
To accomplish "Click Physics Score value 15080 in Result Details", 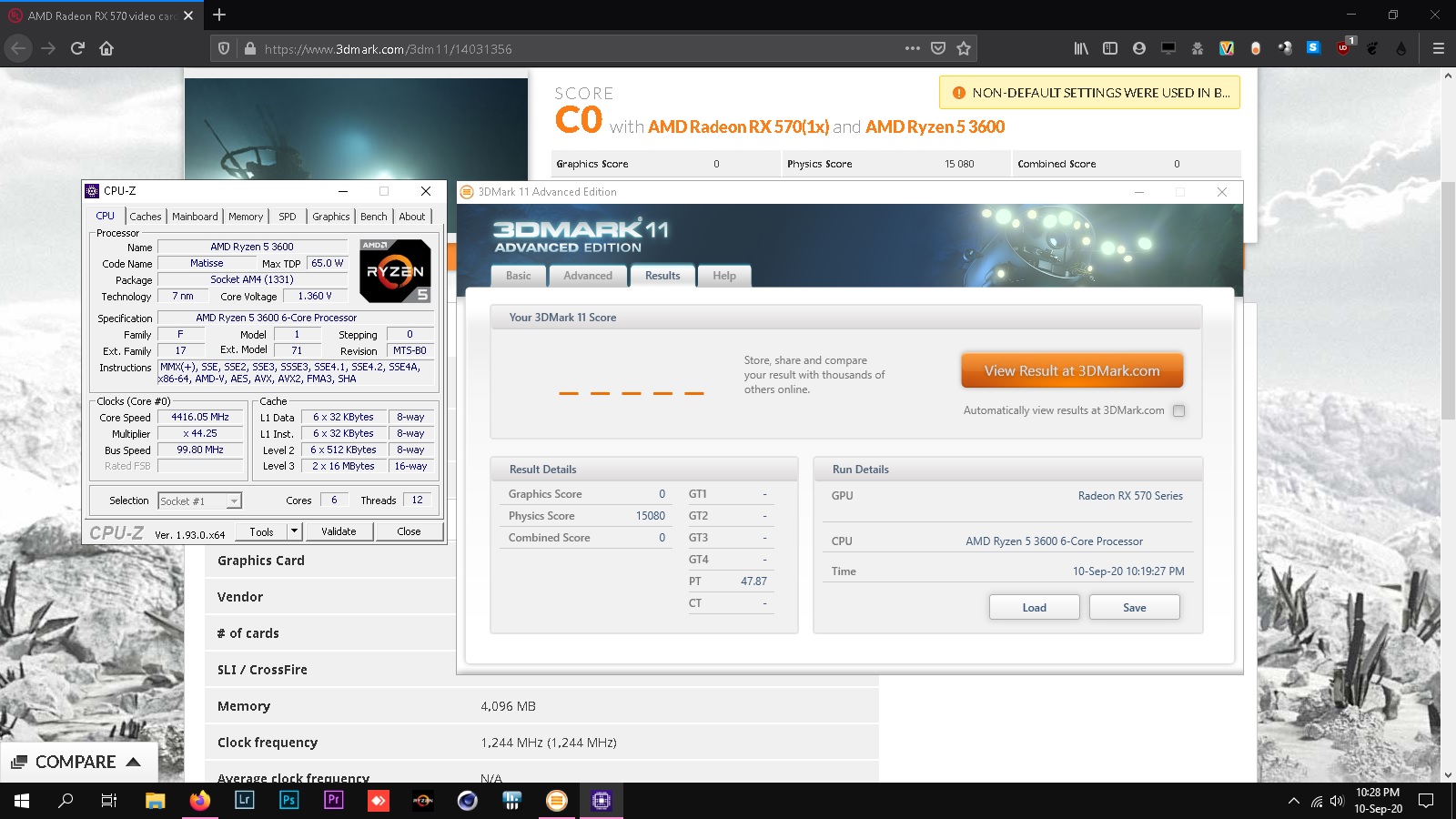I will click(x=650, y=516).
